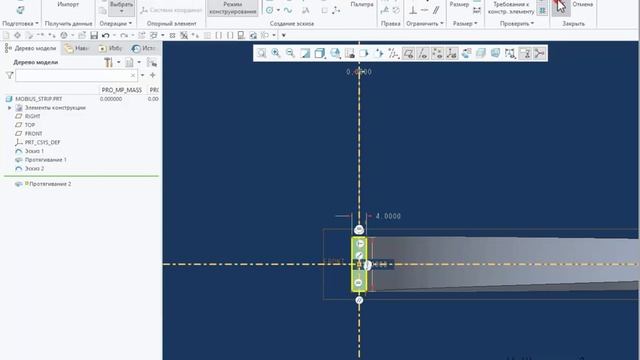This screenshot has width=640, height=360.
Task: Open the Операции group dropdown
Action: pos(116,24)
